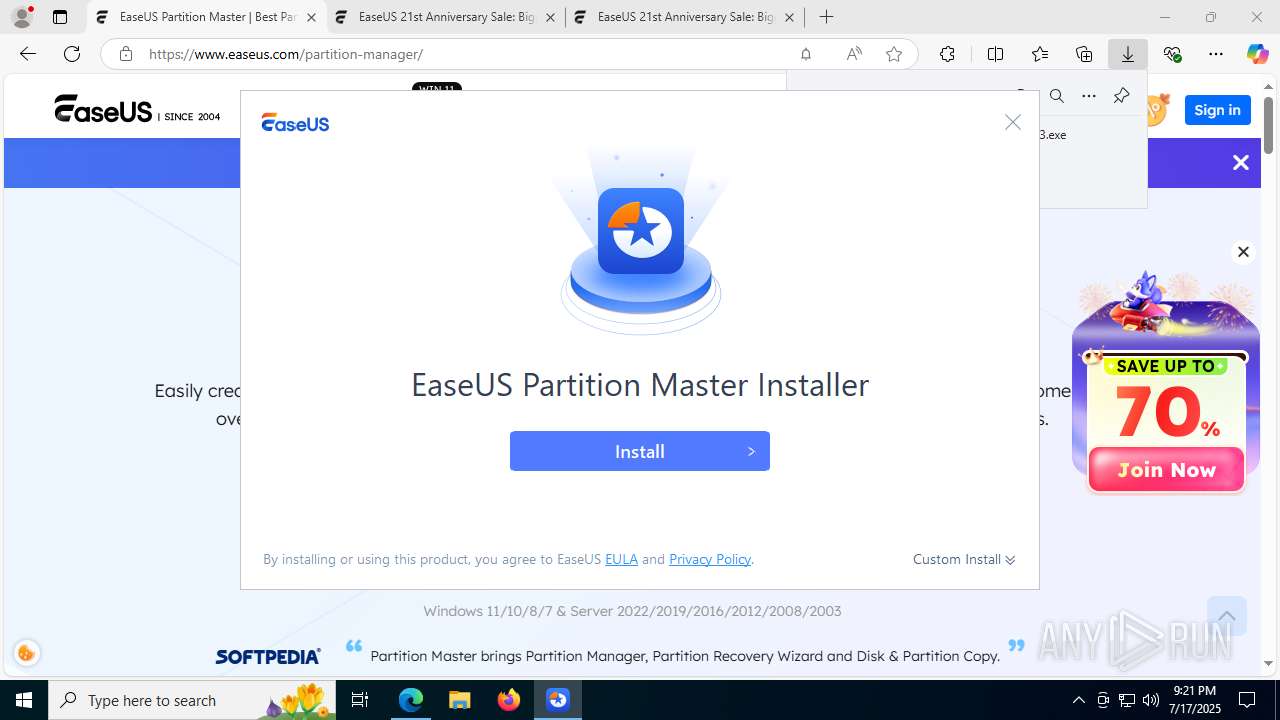Expand Custom Install options
The image size is (1280, 720).
pyautogui.click(x=964, y=559)
